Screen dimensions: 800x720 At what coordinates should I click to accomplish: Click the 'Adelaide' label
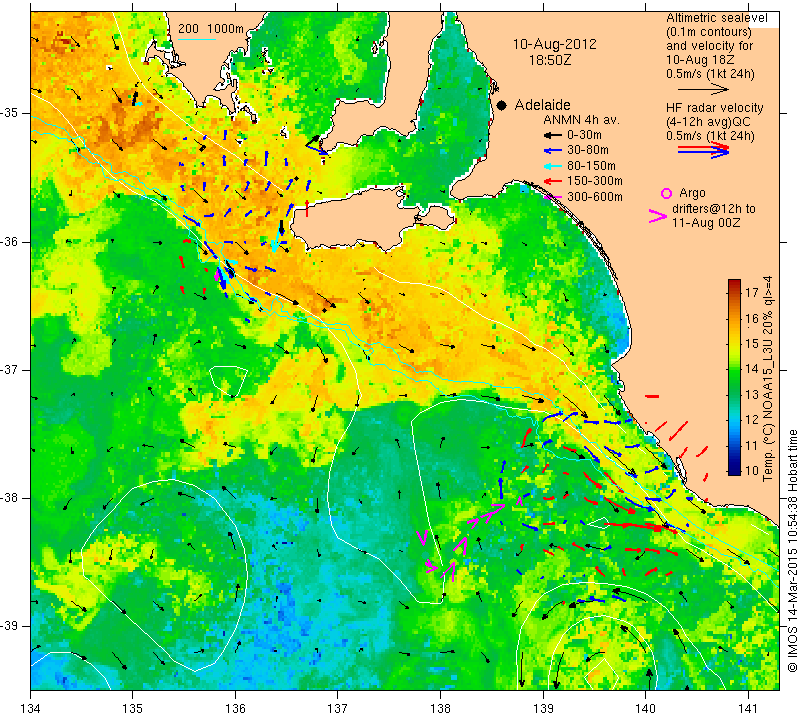[542, 105]
